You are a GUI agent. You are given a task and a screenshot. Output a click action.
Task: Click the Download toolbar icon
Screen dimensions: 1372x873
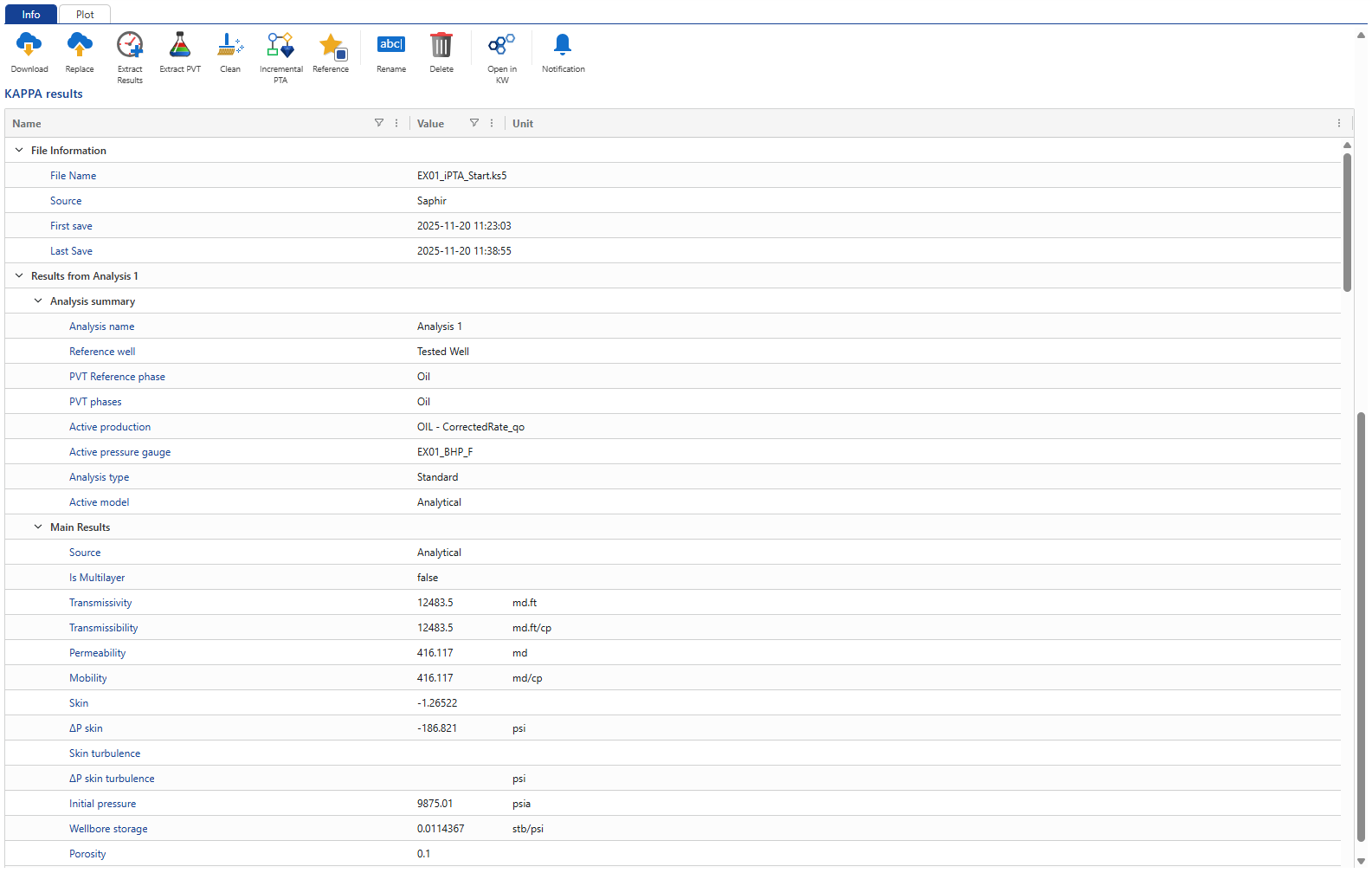click(x=29, y=44)
